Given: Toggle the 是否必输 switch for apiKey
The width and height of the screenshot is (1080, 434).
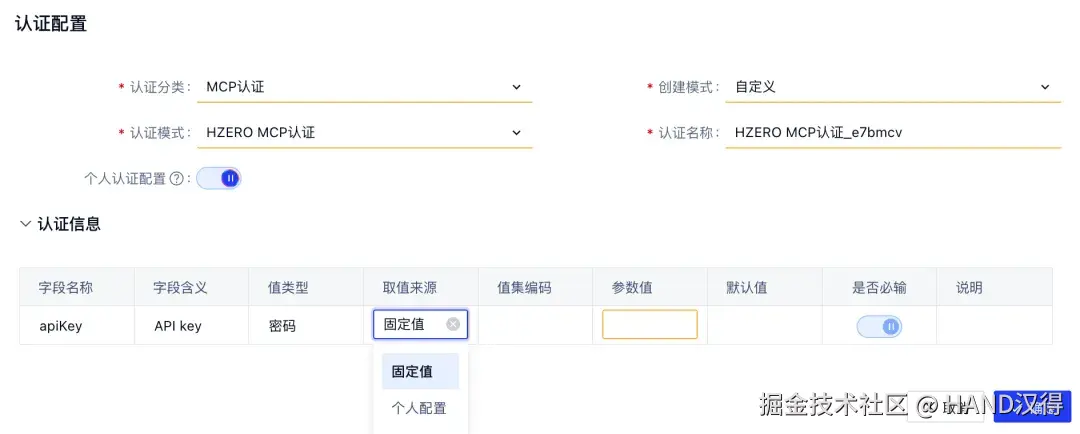Looking at the screenshot, I should point(878,326).
